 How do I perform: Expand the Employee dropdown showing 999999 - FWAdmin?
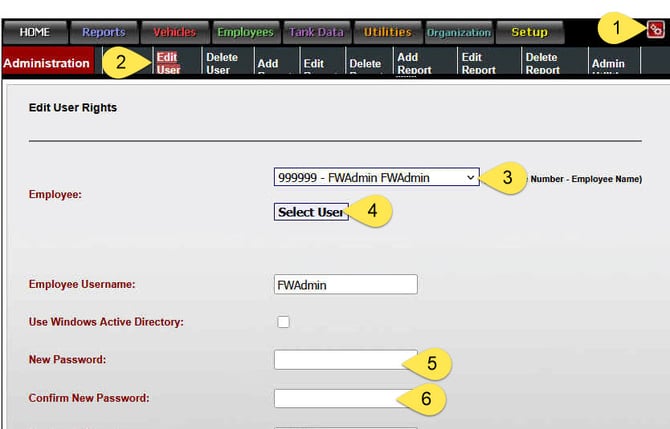point(376,177)
